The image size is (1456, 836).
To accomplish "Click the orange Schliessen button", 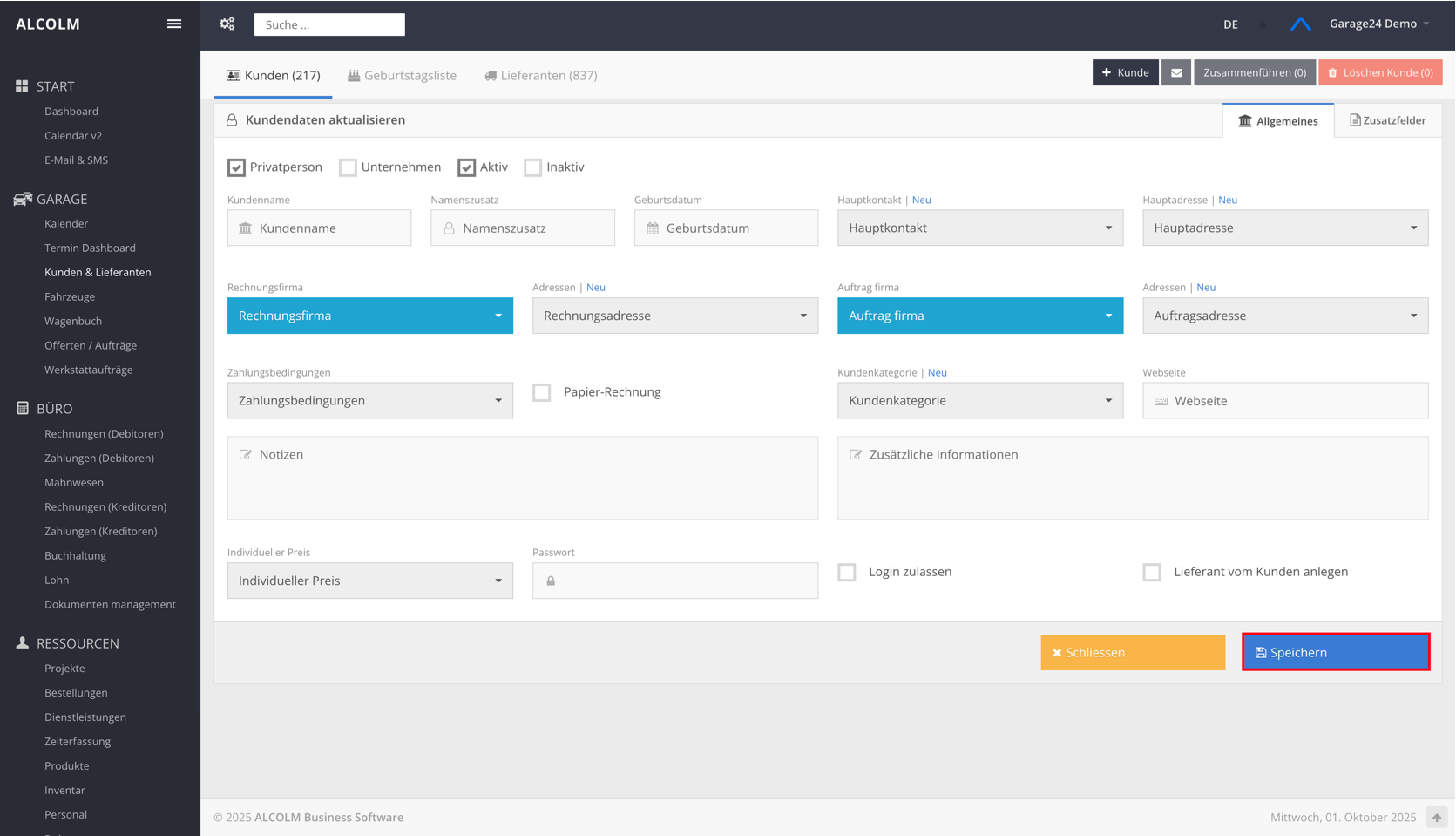I will click(1132, 652).
